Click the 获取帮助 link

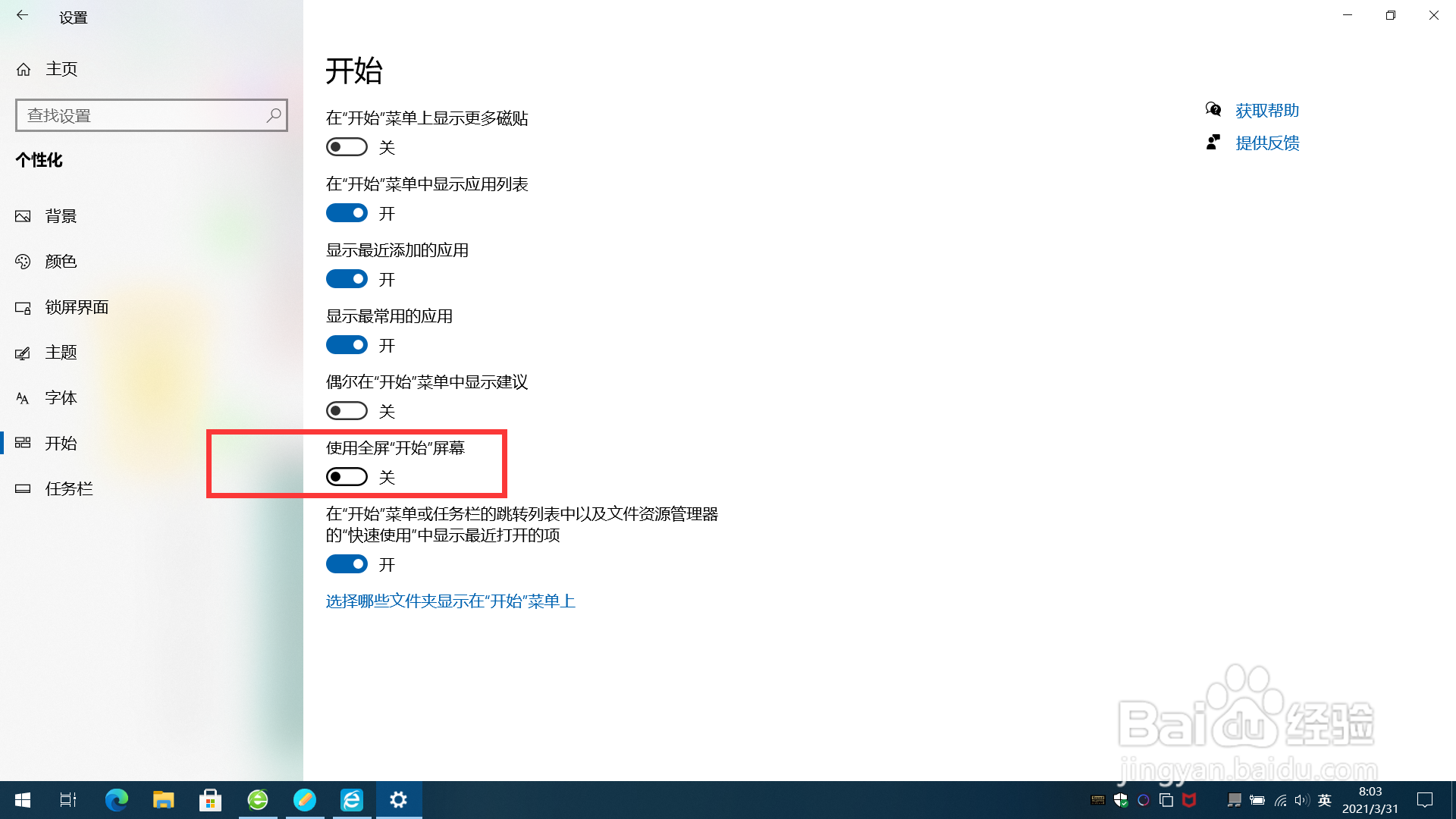[x=1266, y=111]
